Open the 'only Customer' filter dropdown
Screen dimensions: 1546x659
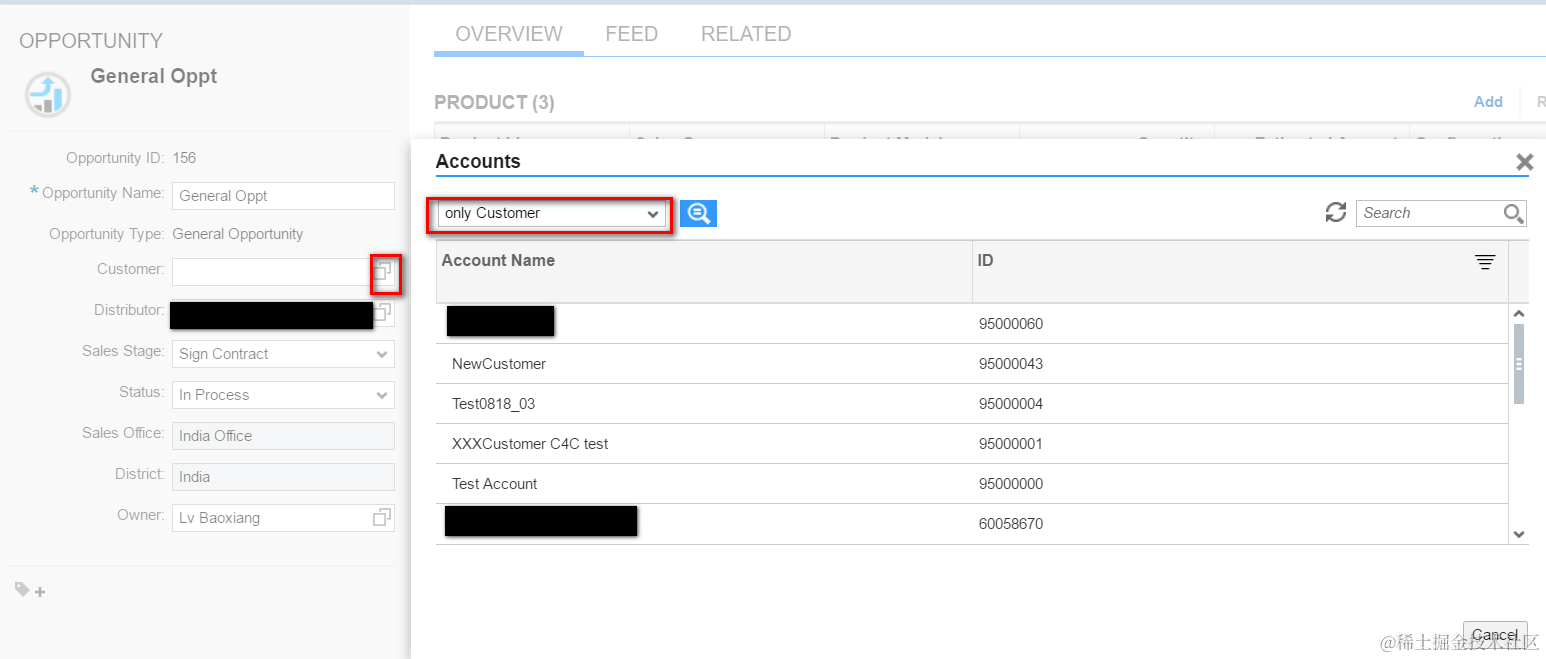point(552,214)
